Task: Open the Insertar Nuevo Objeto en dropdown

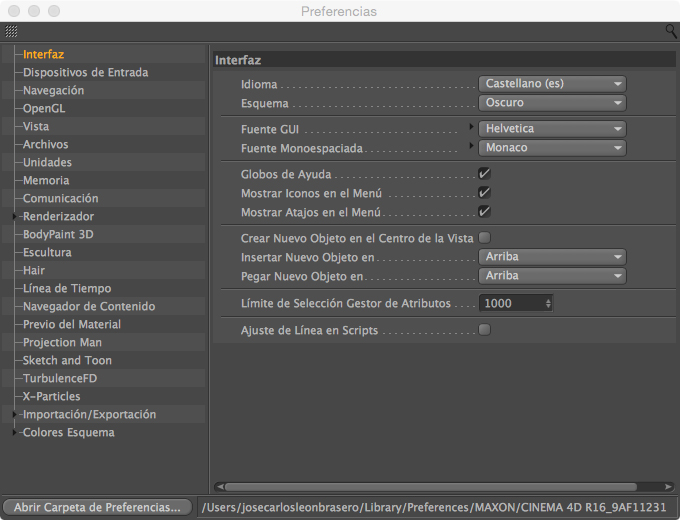Action: [552, 257]
